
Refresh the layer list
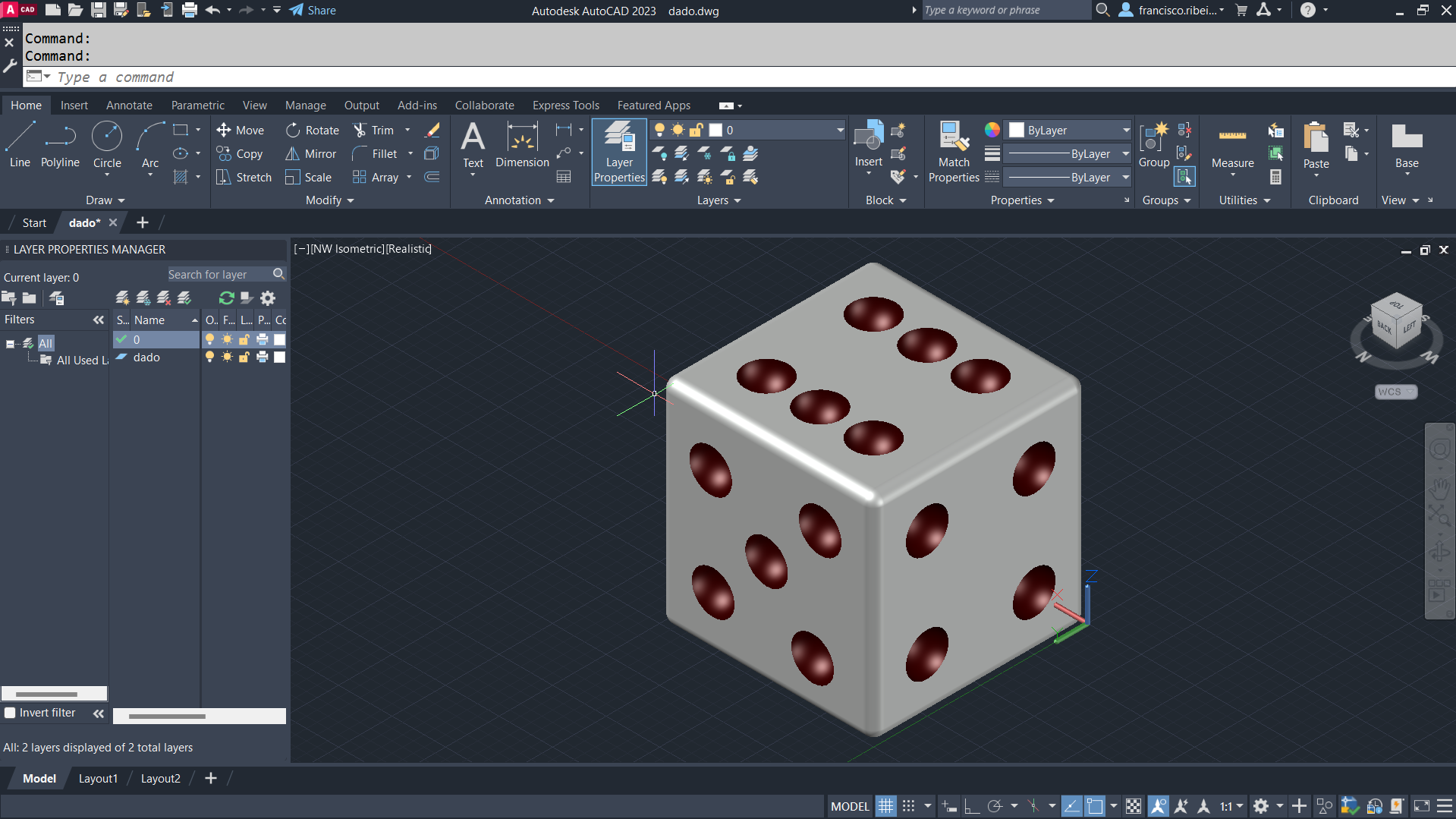(x=226, y=298)
